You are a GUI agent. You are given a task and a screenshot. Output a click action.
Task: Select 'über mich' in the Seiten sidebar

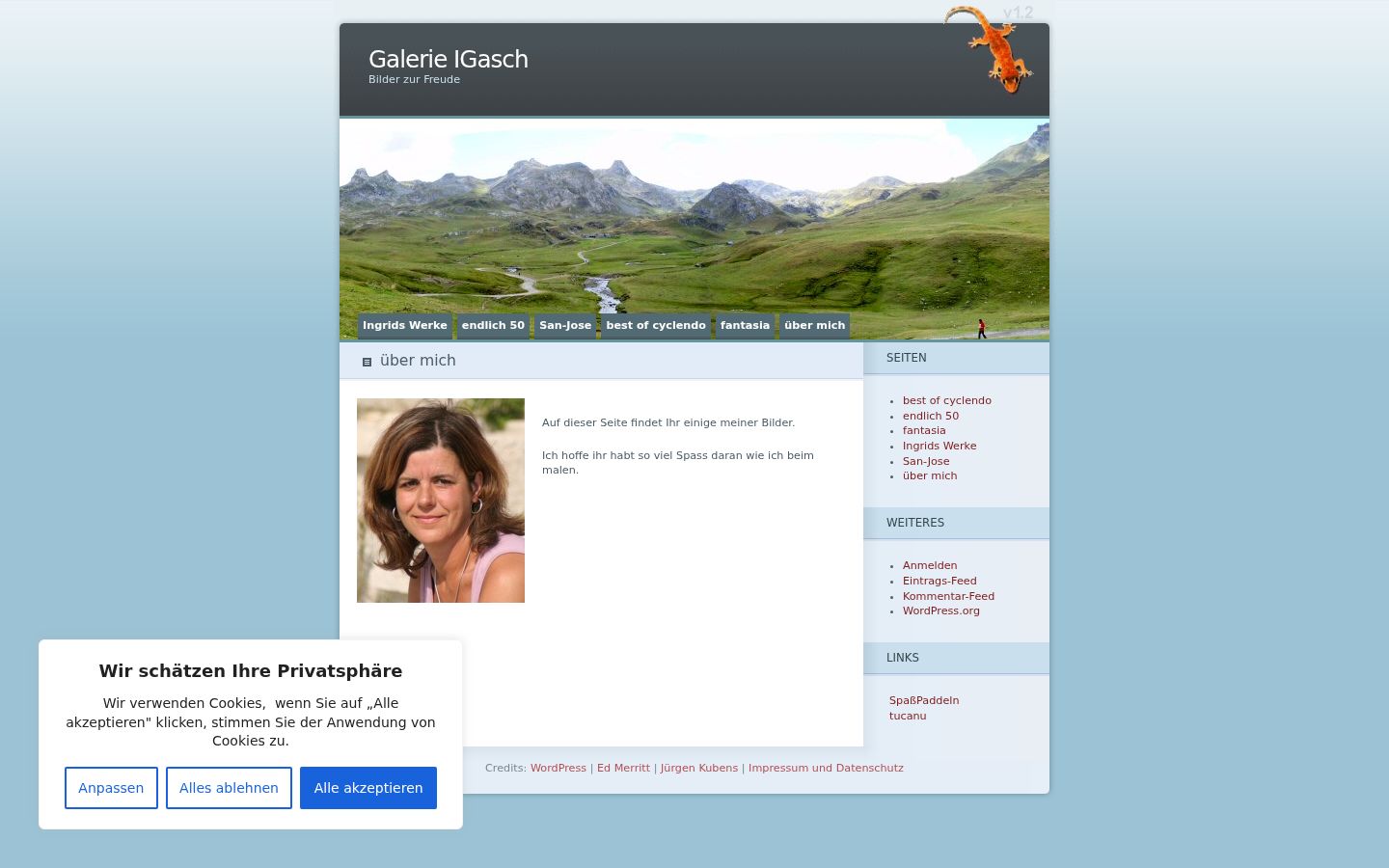(930, 475)
